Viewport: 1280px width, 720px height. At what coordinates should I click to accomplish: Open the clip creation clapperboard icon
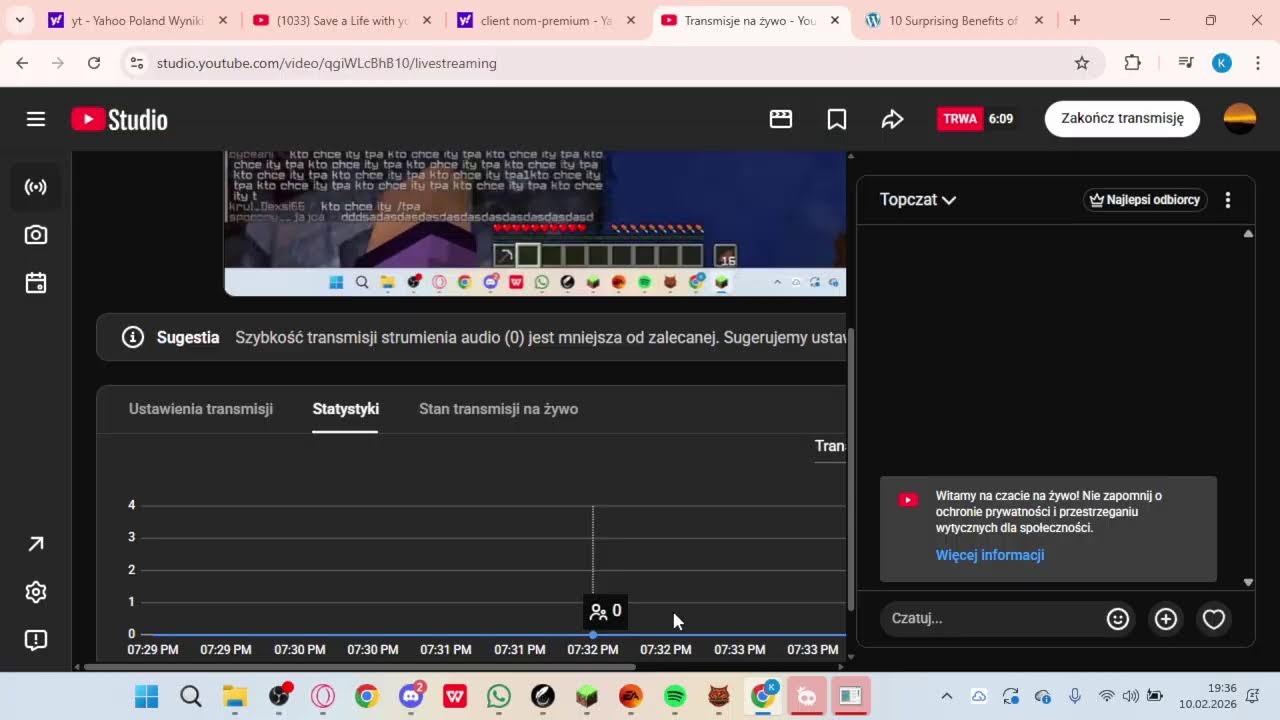pos(781,119)
